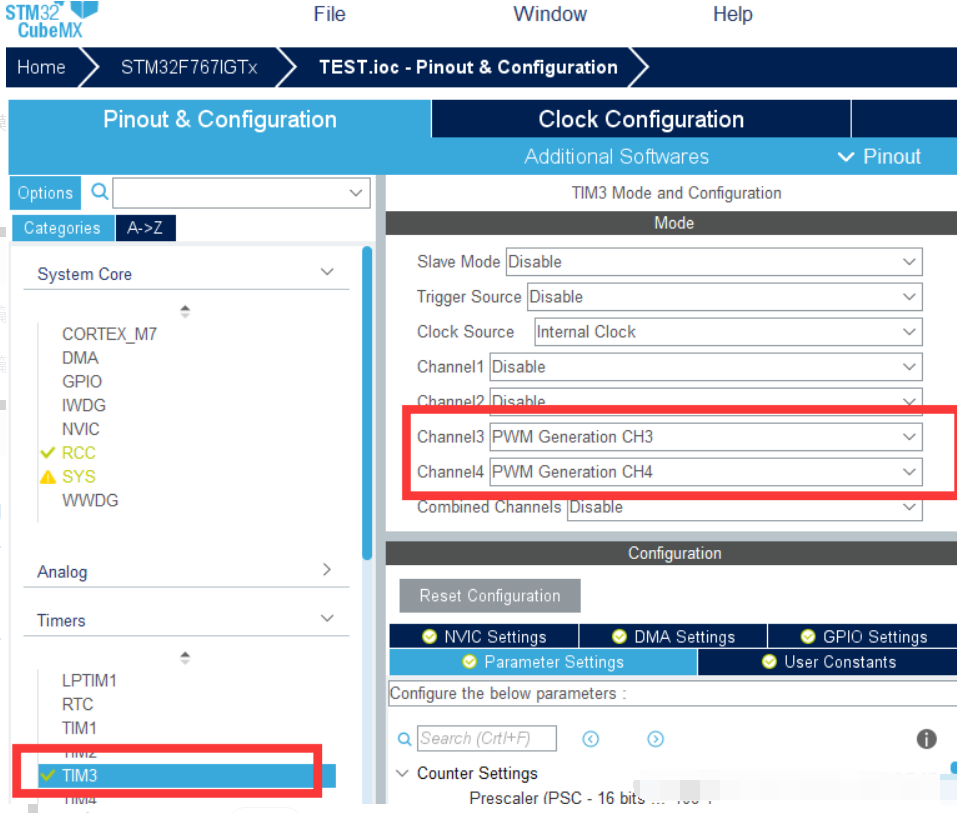Collapse the Counter Settings group

click(x=402, y=773)
